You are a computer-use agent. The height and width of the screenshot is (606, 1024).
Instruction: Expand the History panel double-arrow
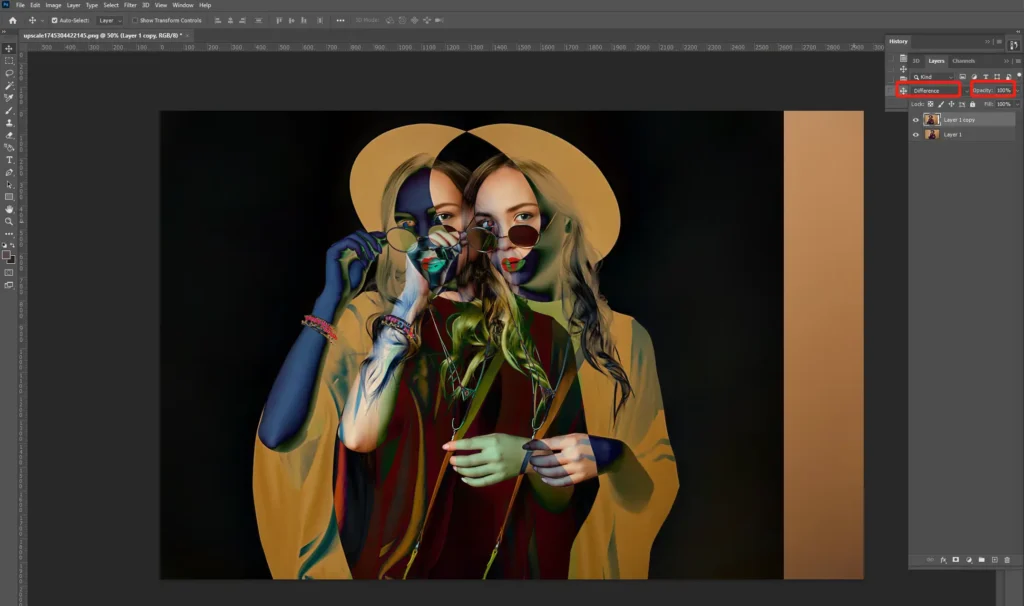(987, 42)
